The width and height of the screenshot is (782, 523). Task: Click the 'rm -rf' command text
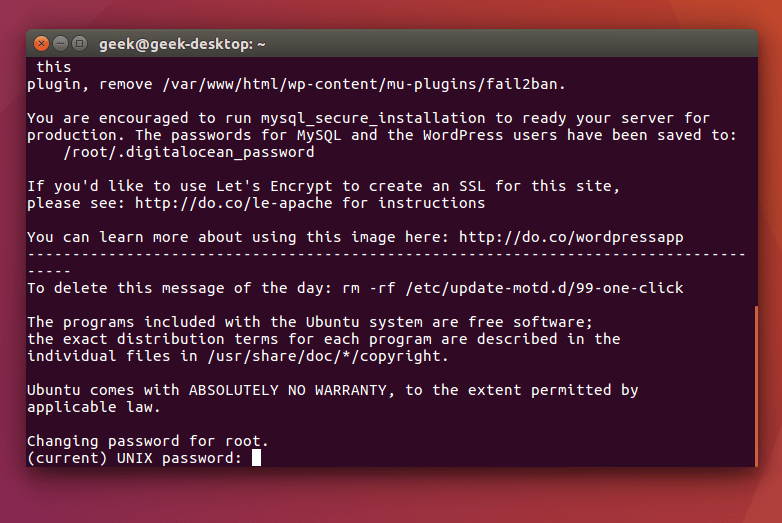click(x=369, y=288)
